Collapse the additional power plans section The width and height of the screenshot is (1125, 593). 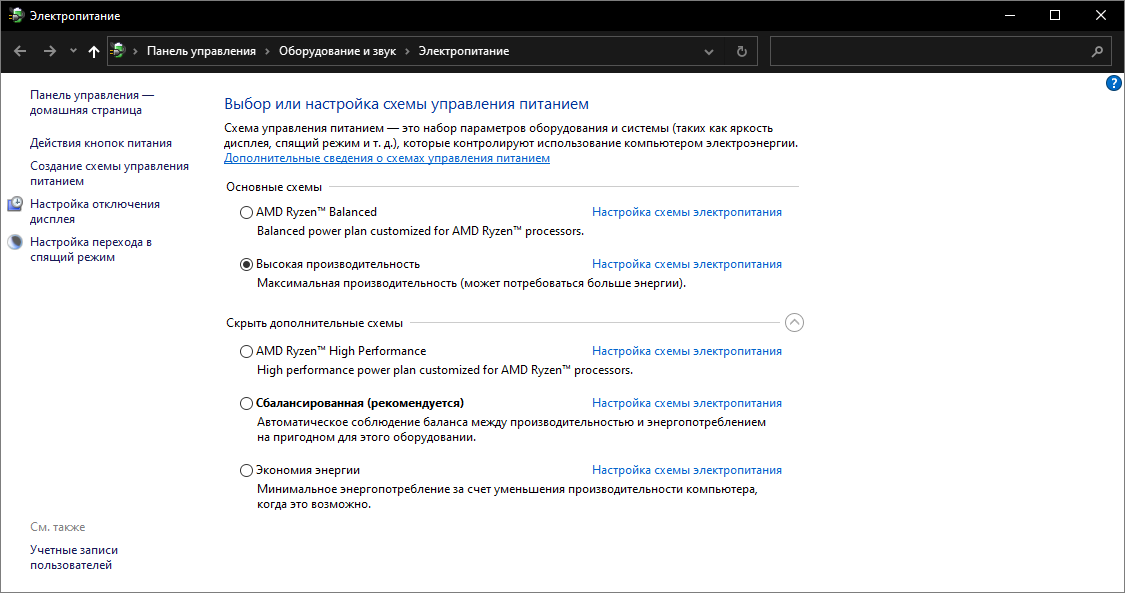pyautogui.click(x=794, y=323)
